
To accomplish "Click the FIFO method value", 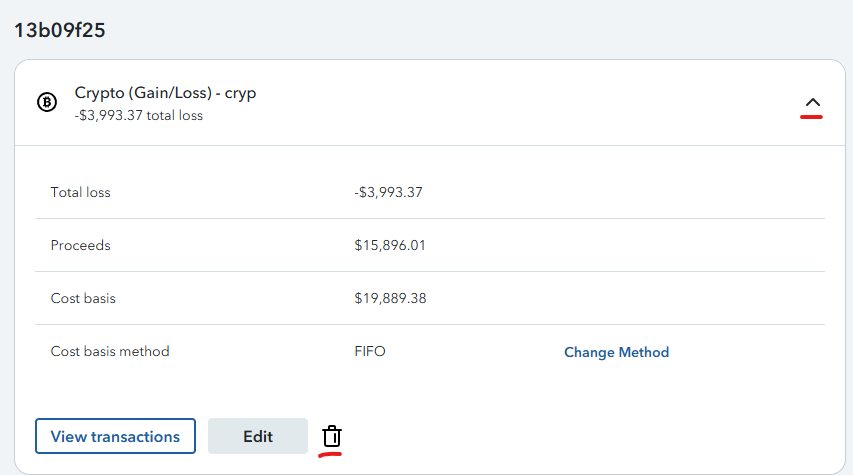I will (370, 351).
